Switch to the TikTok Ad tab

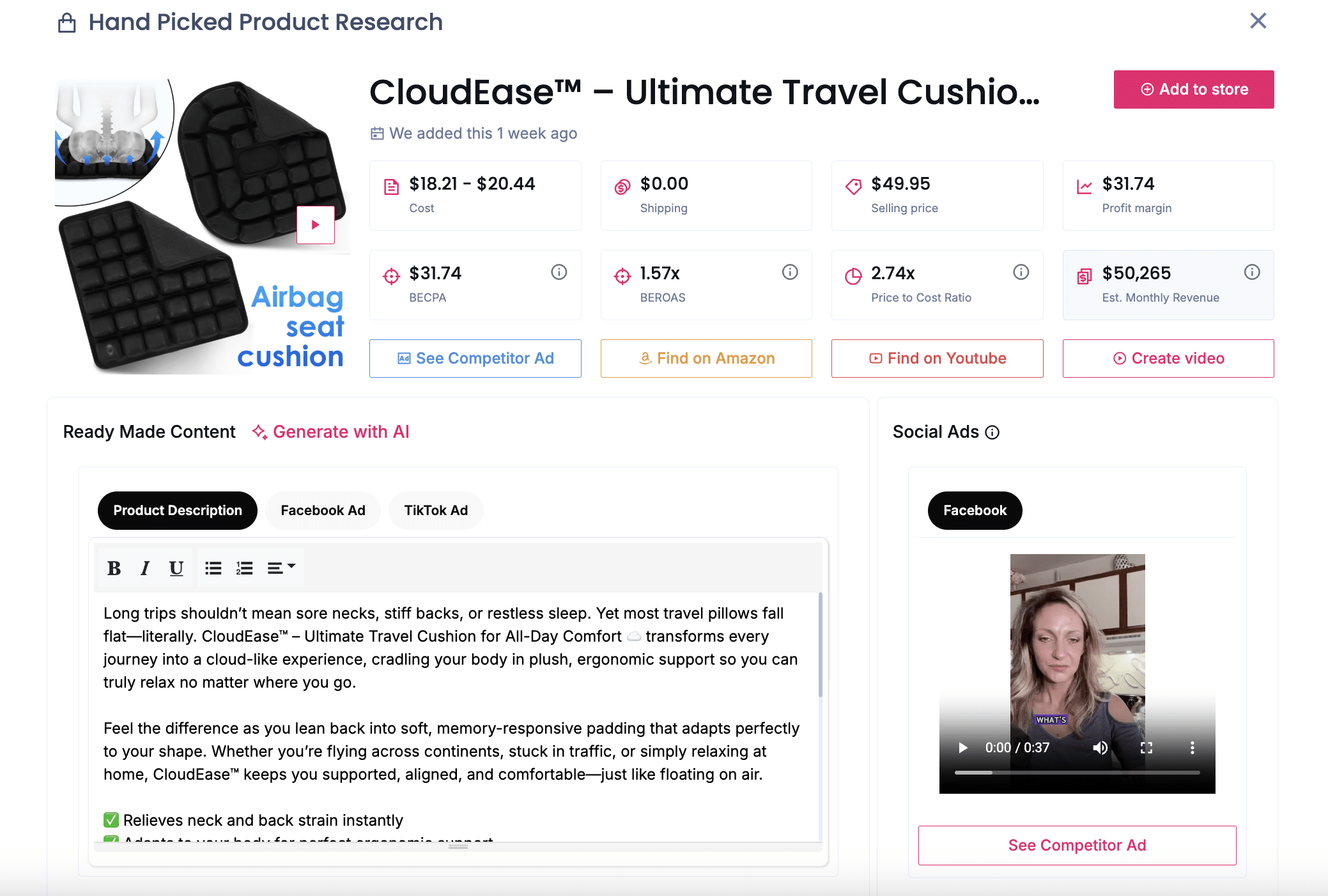pos(436,511)
